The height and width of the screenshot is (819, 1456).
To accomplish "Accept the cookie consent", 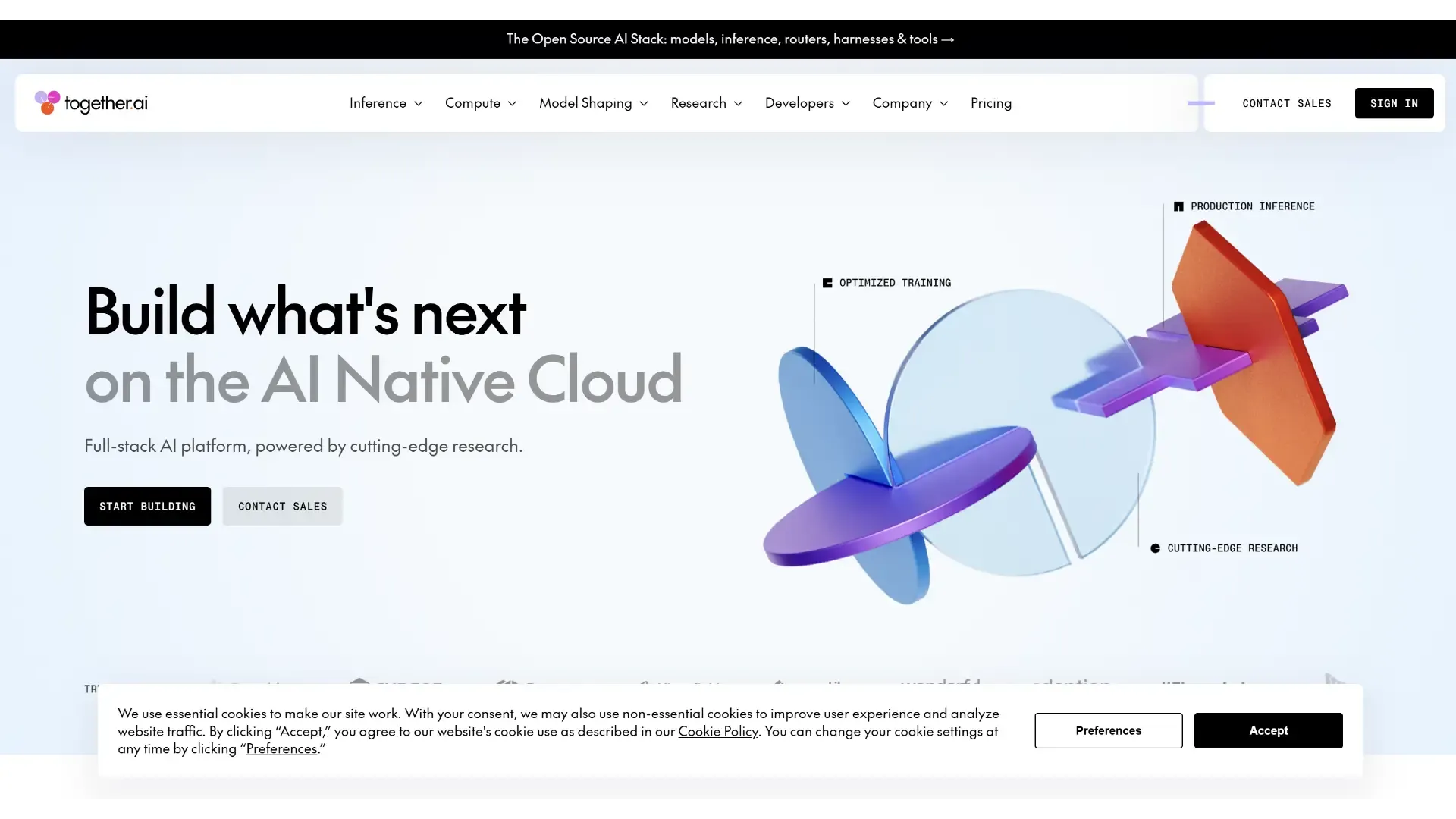I will pos(1268,730).
